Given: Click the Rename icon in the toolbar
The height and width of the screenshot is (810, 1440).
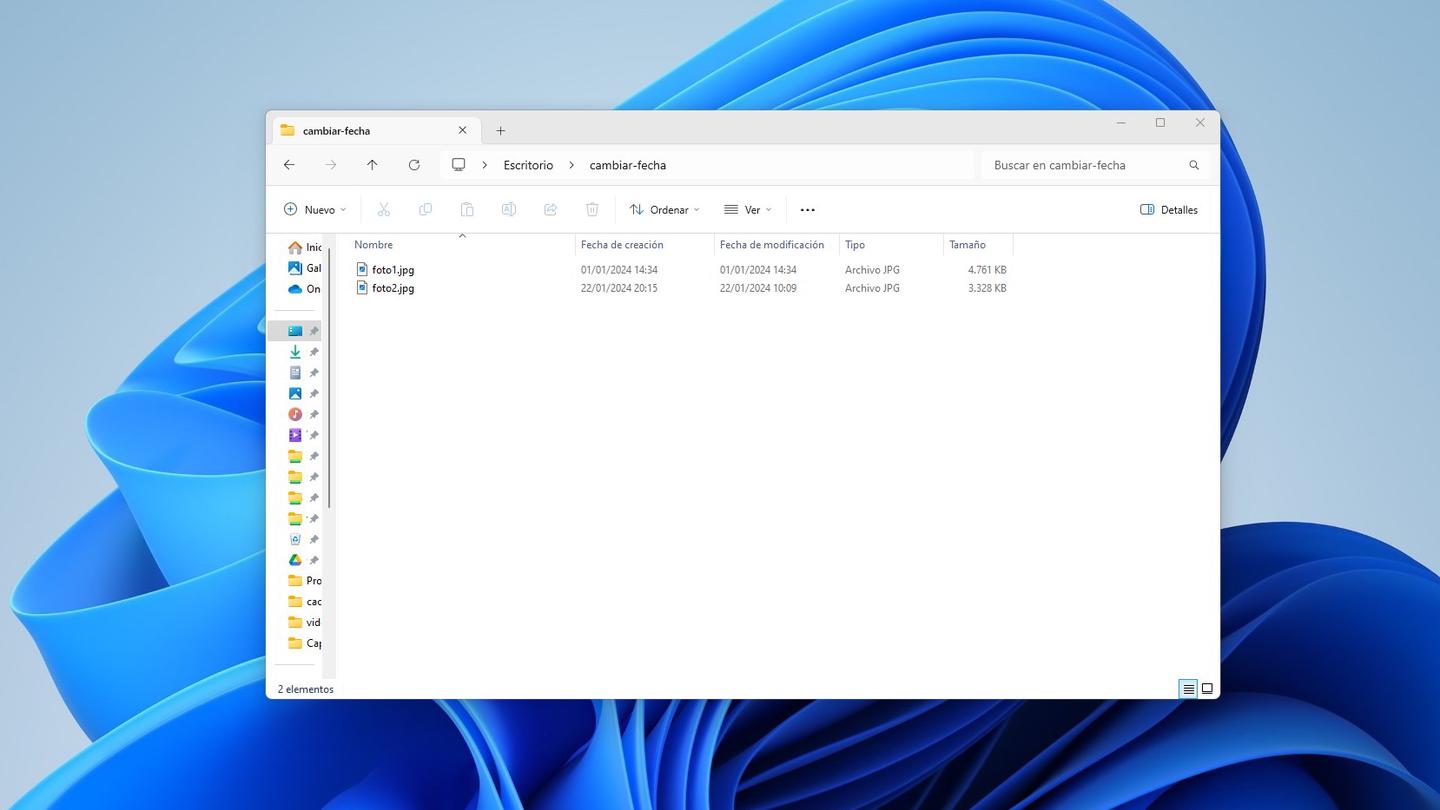Looking at the screenshot, I should click(509, 209).
